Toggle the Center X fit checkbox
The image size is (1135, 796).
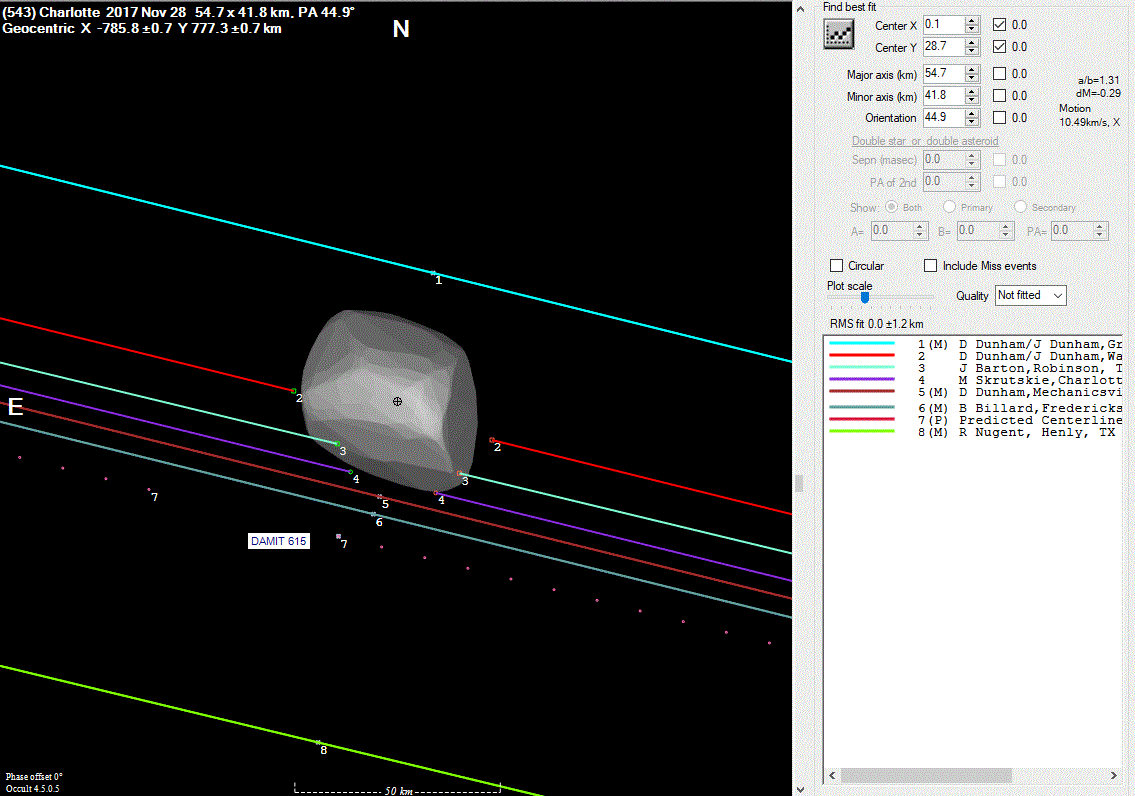click(x=999, y=25)
